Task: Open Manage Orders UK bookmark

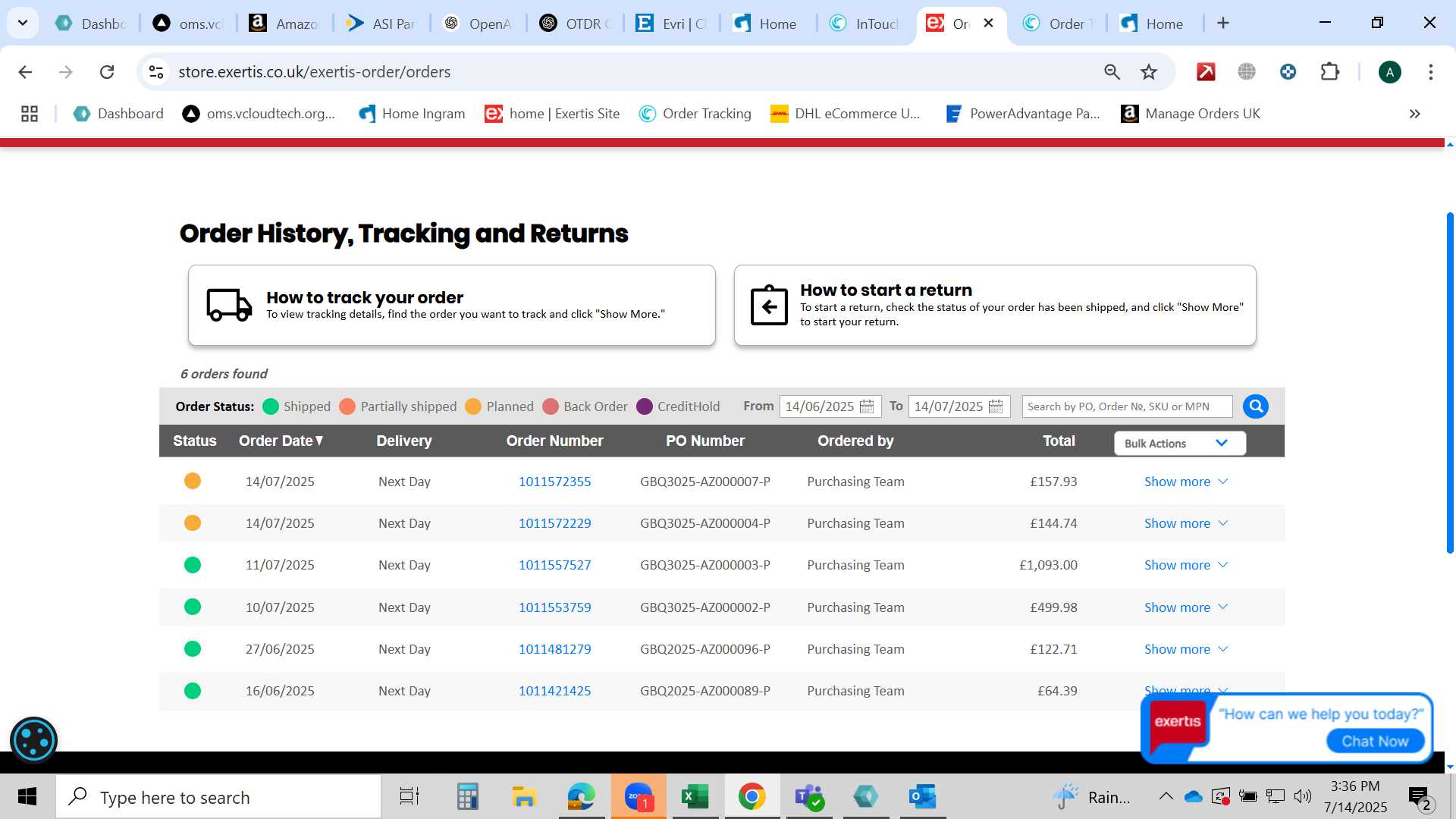Action: pos(1191,114)
